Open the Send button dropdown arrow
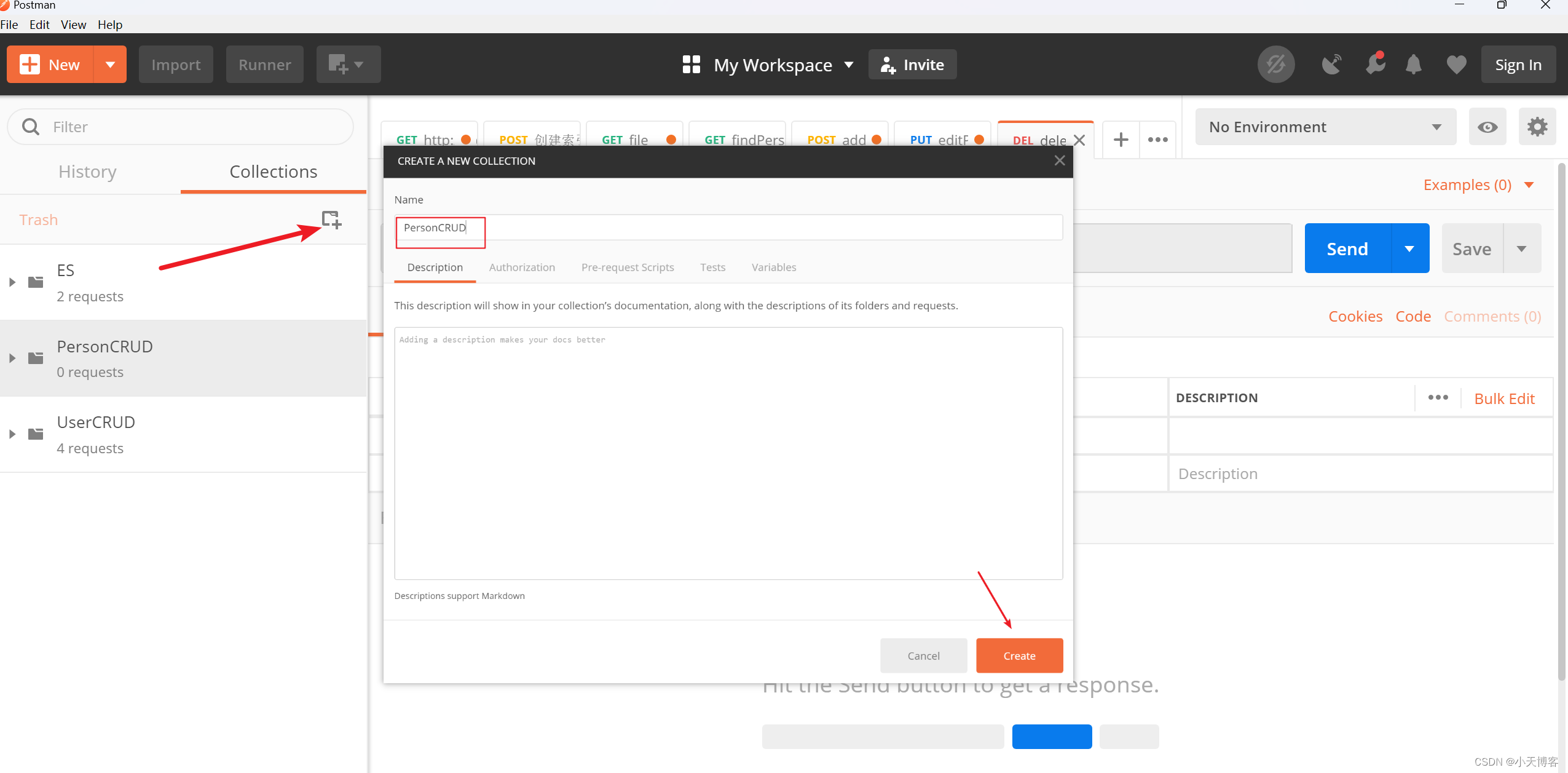This screenshot has height=773, width=1568. click(x=1409, y=249)
